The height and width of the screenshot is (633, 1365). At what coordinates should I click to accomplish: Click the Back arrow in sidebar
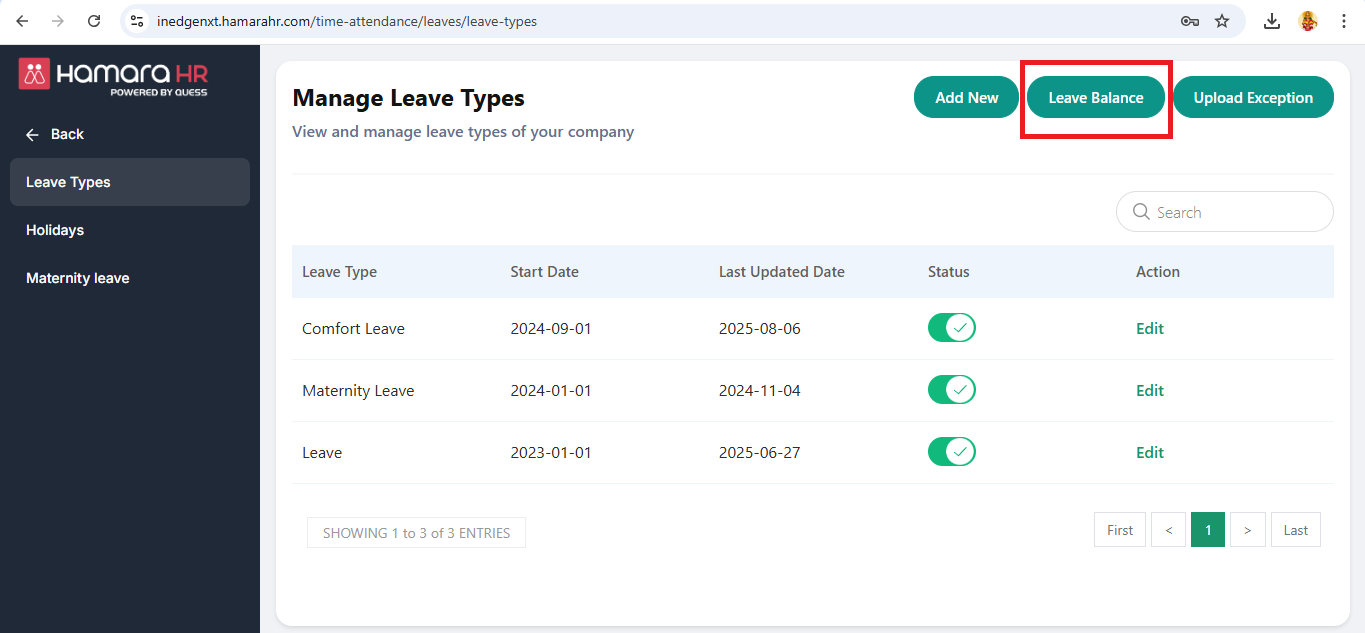coord(33,134)
